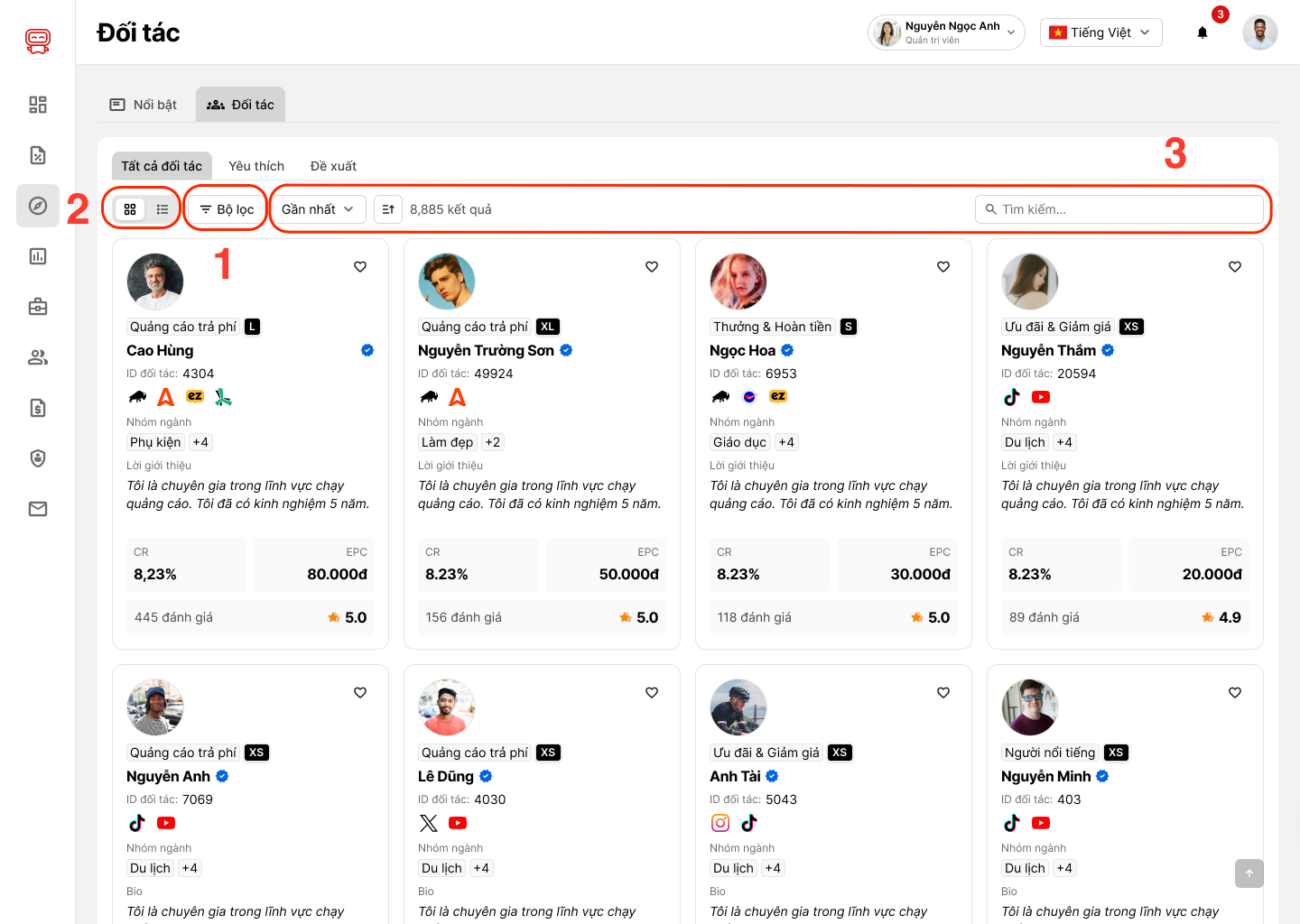This screenshot has width=1300, height=924.
Task: Click the sort order icon button
Action: coord(388,209)
